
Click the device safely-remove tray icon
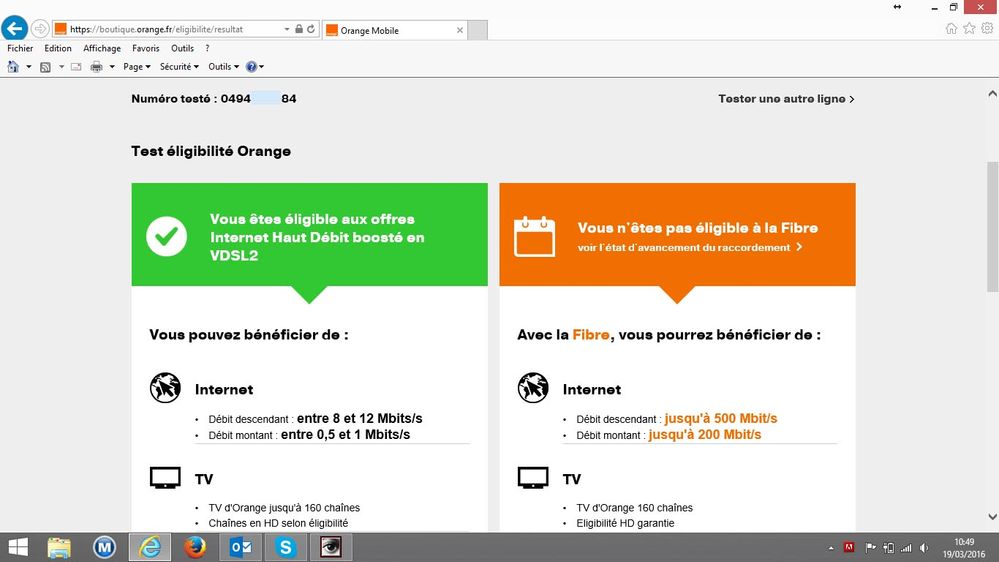(x=888, y=547)
